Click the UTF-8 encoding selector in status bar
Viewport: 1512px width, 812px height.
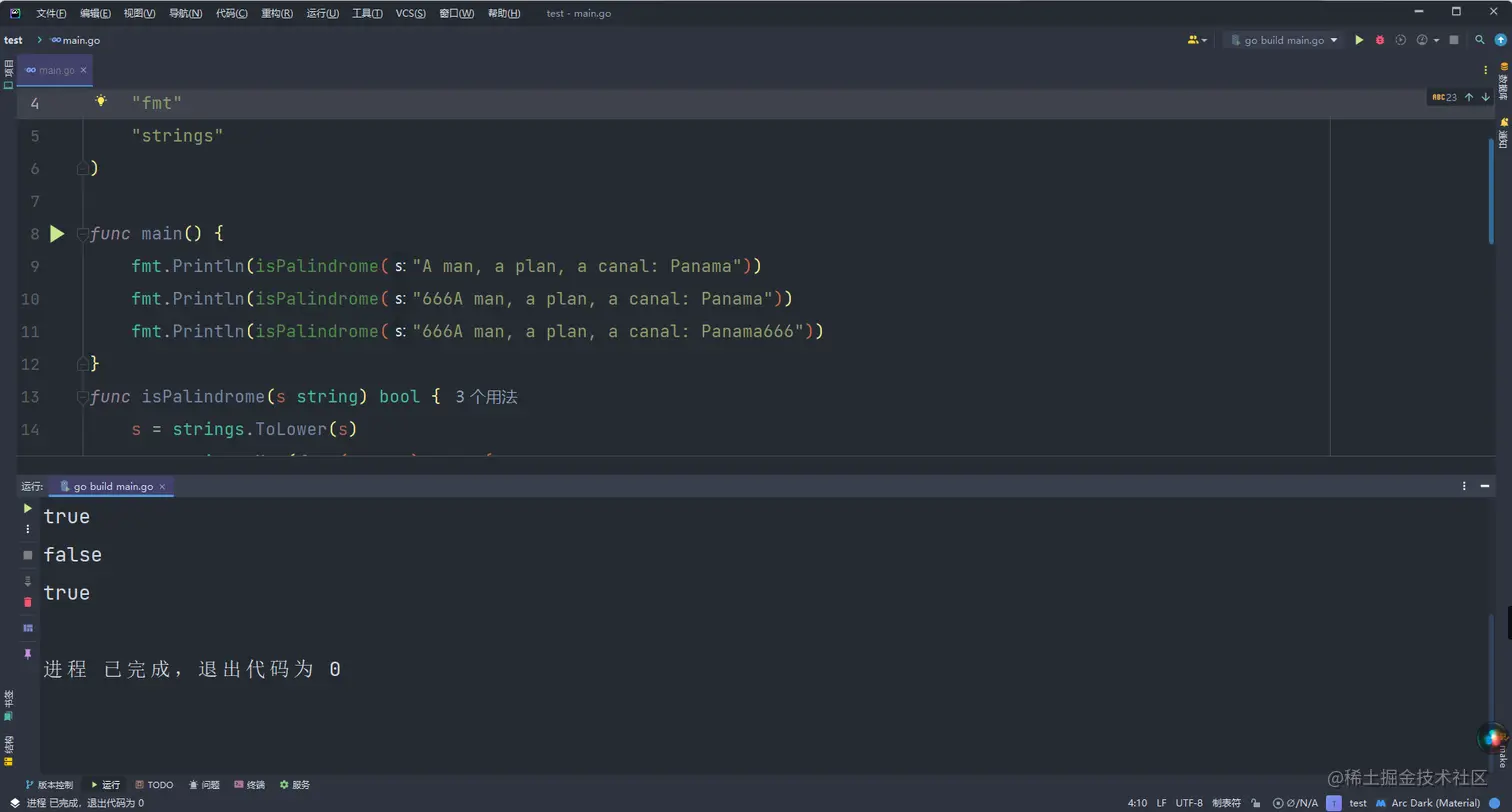point(1189,803)
